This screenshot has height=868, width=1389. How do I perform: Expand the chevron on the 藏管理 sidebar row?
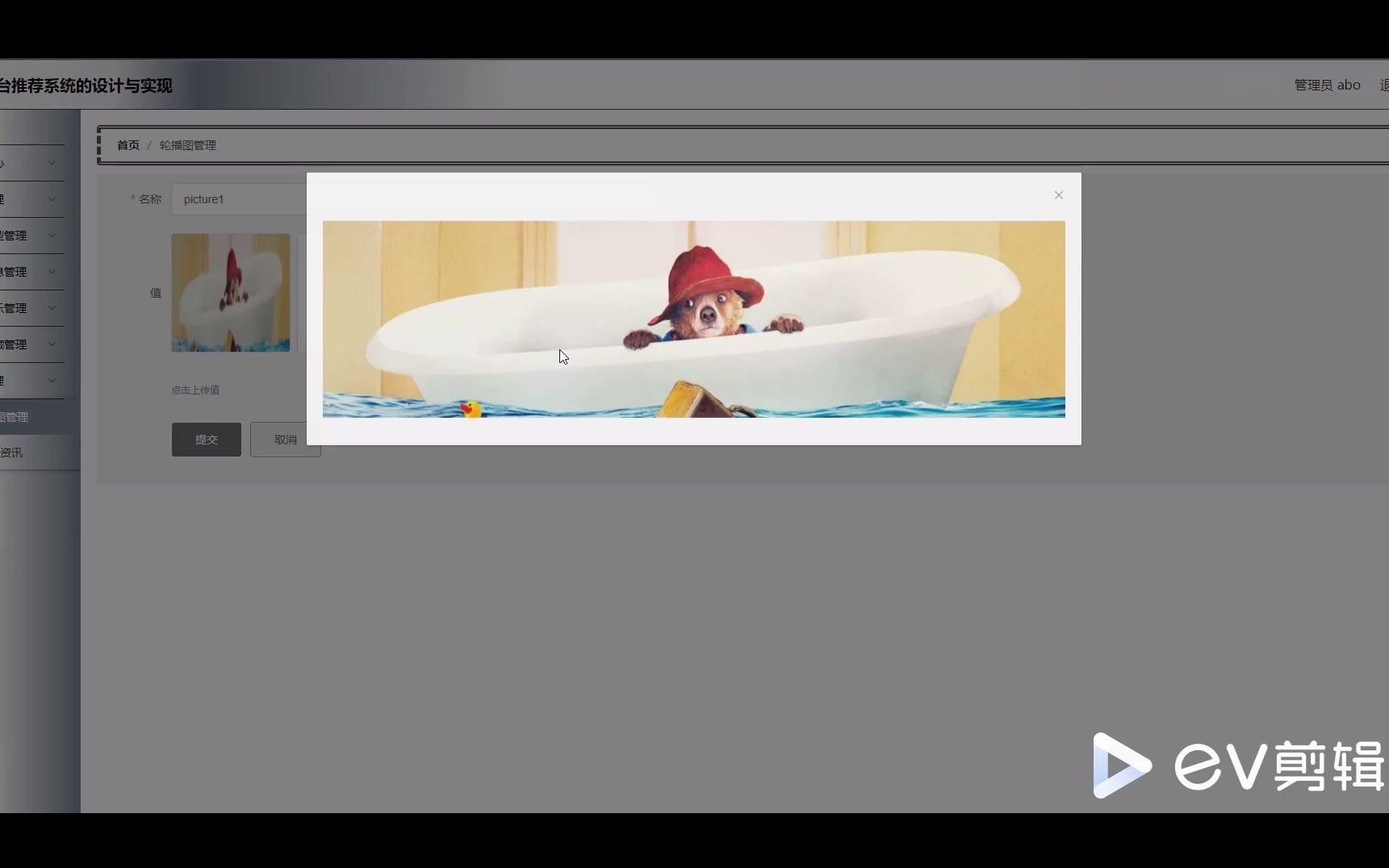[52, 344]
